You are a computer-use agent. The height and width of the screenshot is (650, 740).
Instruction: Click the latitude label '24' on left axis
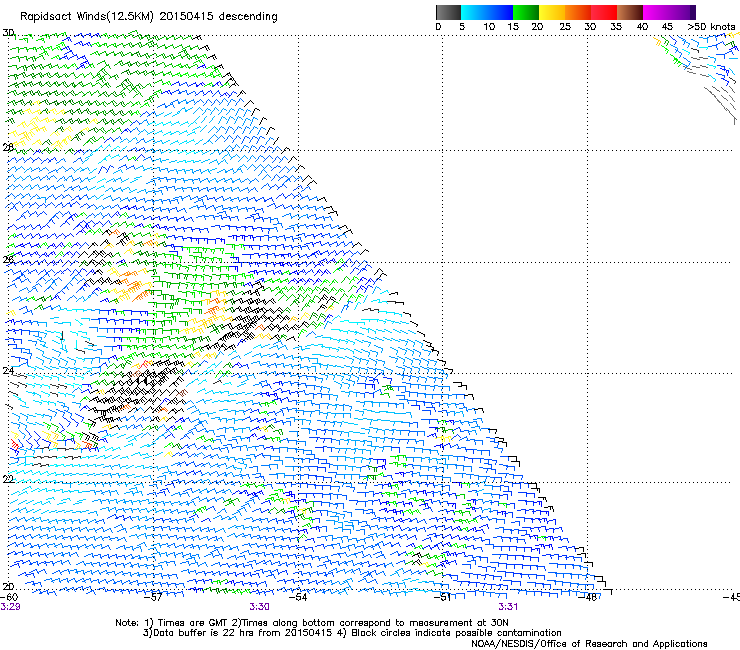(8, 371)
